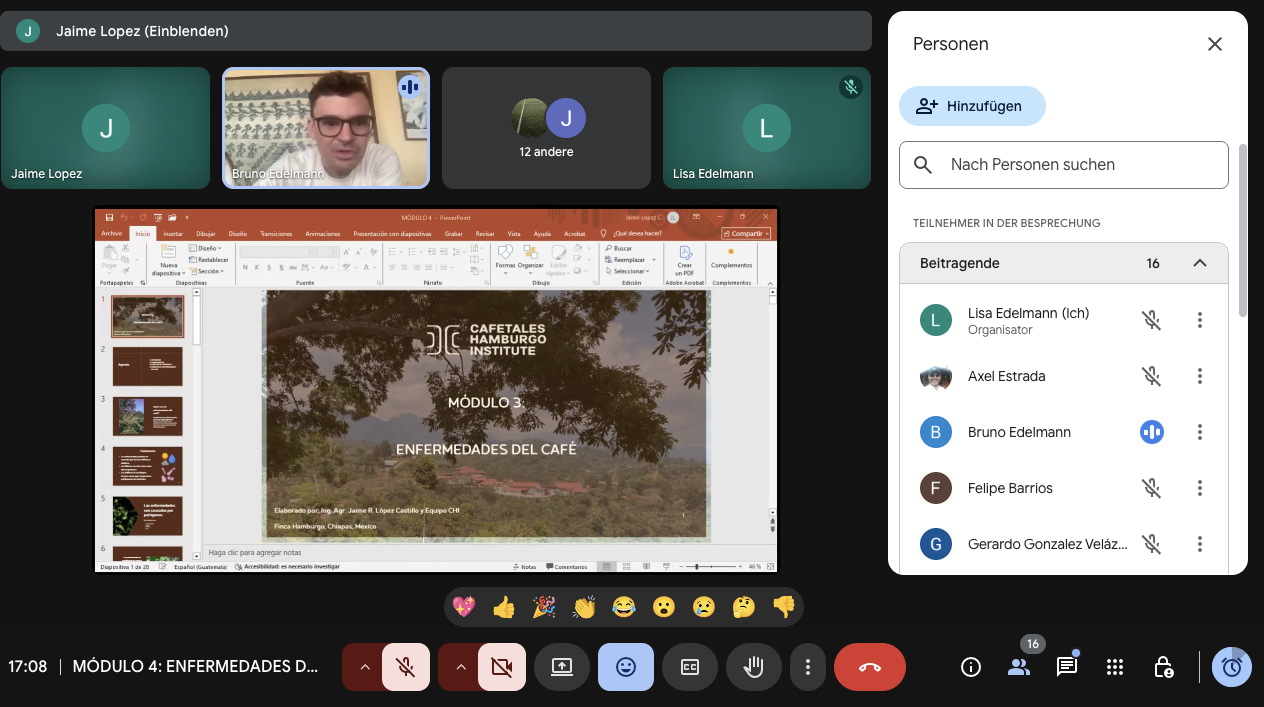This screenshot has width=1264, height=707.
Task: Open the activities grid icon
Action: pyautogui.click(x=1115, y=667)
